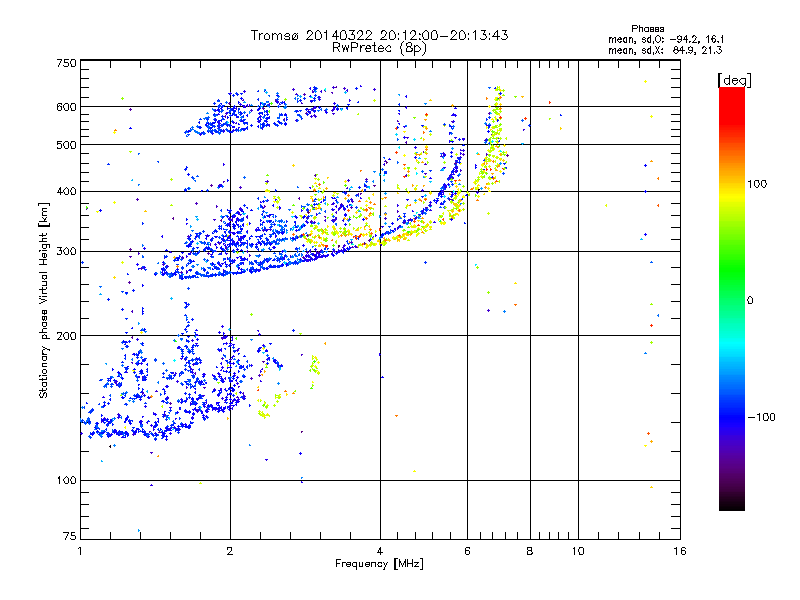Screen dimensions: 800x600
Task: Click the colorbar tick label '100'
Action: tap(757, 184)
